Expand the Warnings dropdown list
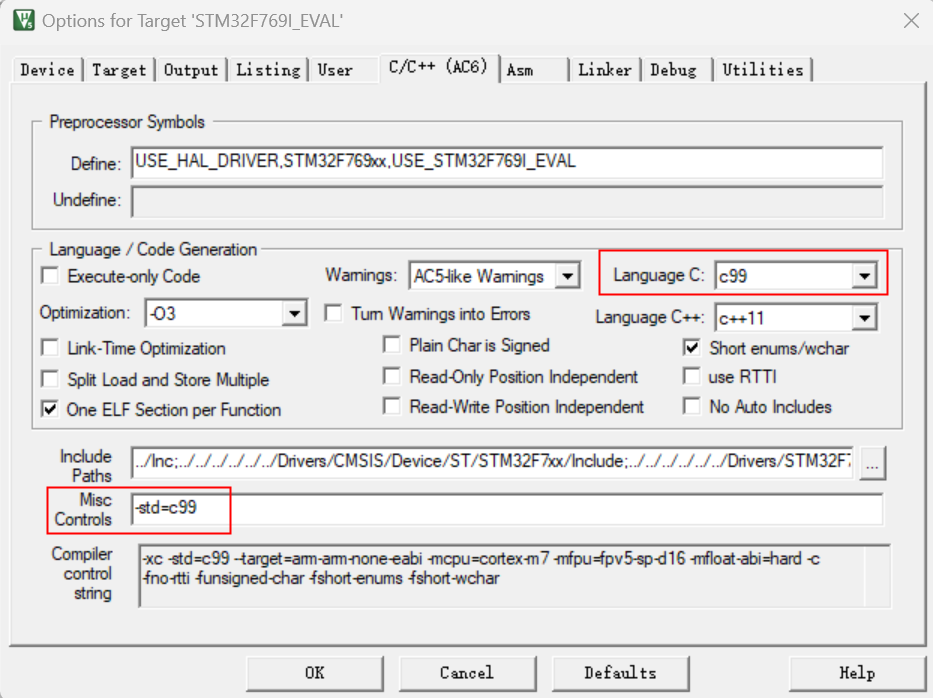This screenshot has height=698, width=933. pos(567,277)
